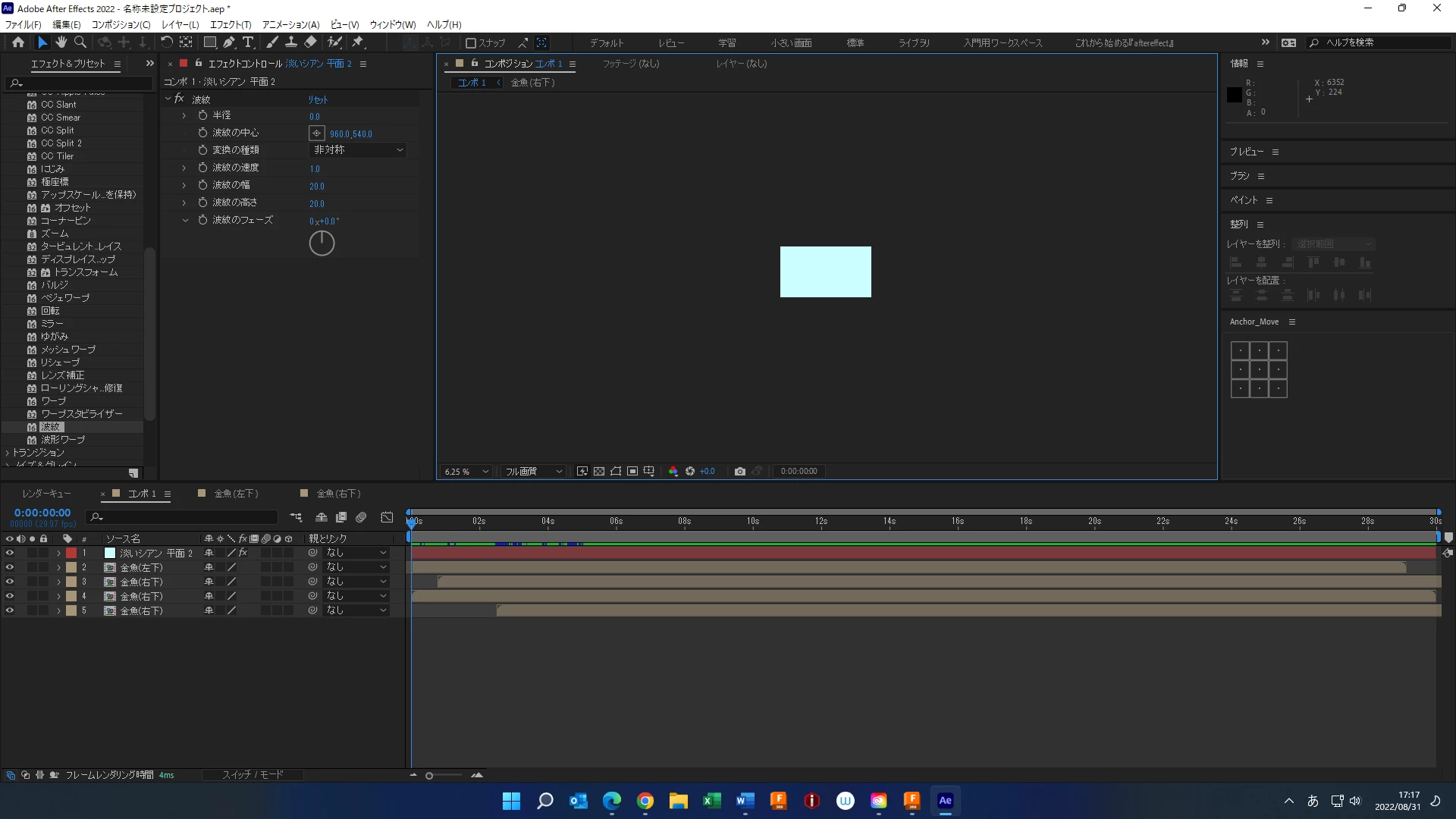
Task: Select the Rectangle shape tool
Action: [x=210, y=42]
